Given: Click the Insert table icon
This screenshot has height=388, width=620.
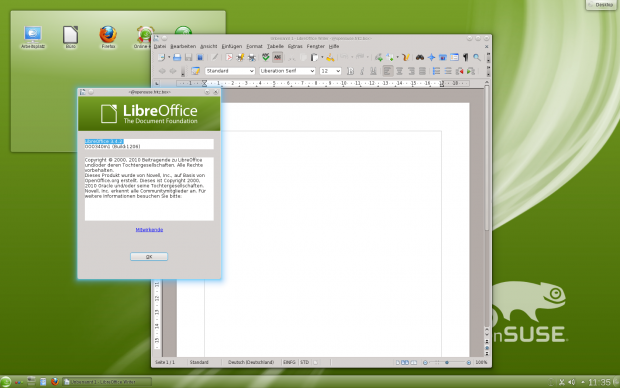Looking at the screenshot, I should pos(390,58).
